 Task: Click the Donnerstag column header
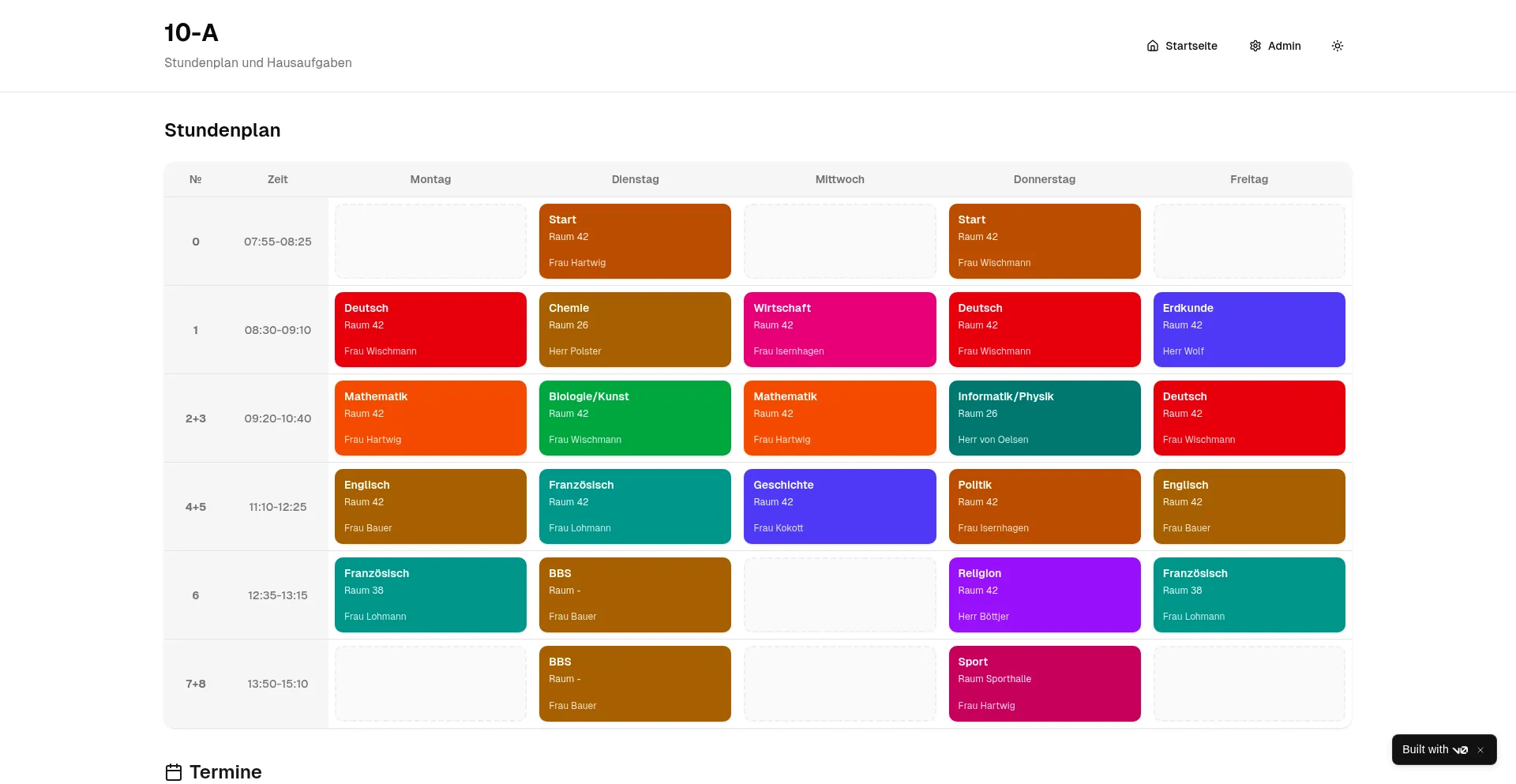1044,179
